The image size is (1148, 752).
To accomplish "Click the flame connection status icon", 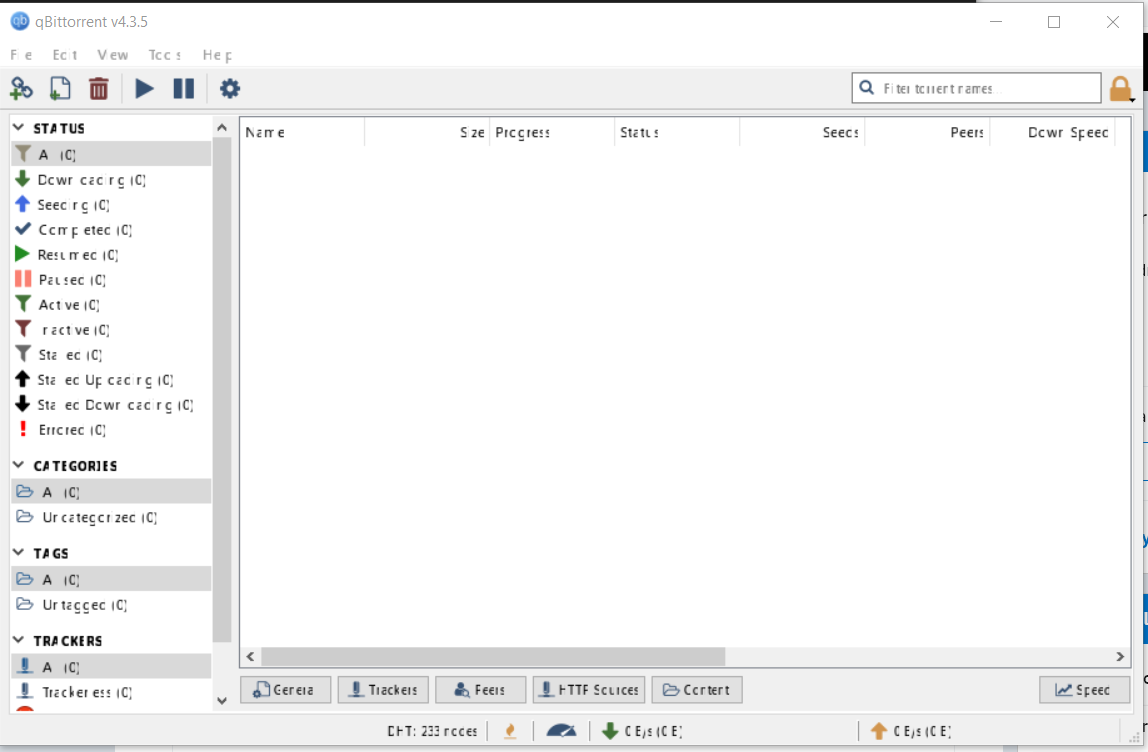I will pos(510,731).
